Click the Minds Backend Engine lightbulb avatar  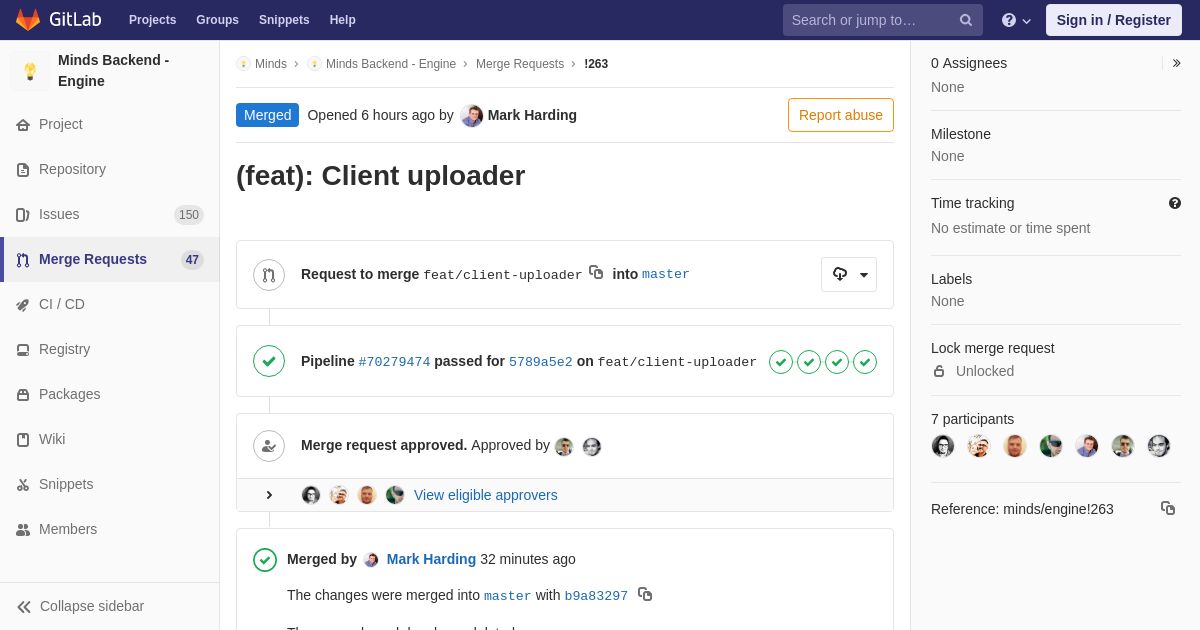(x=30, y=72)
